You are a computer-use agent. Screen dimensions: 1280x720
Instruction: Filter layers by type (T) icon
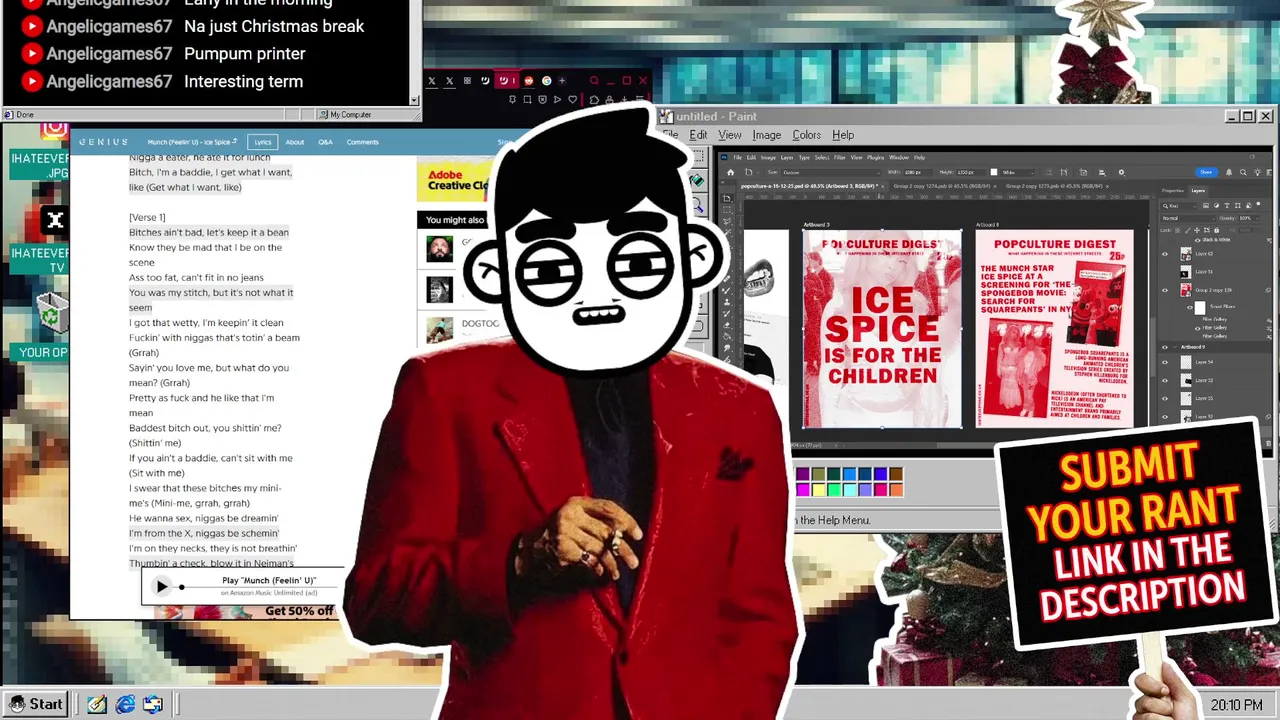coord(1227,206)
